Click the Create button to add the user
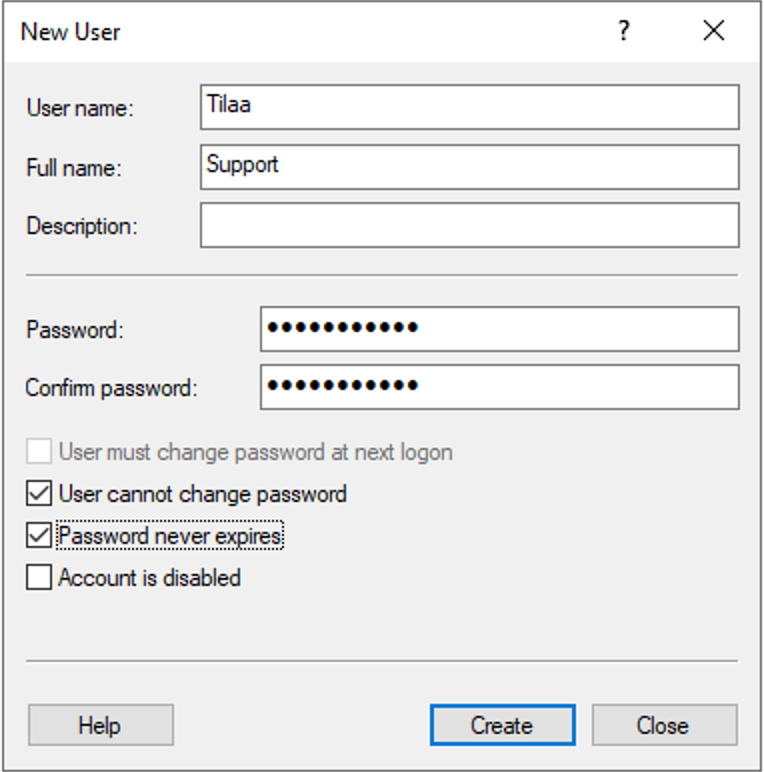Viewport: 764px width, 772px height. (x=503, y=725)
